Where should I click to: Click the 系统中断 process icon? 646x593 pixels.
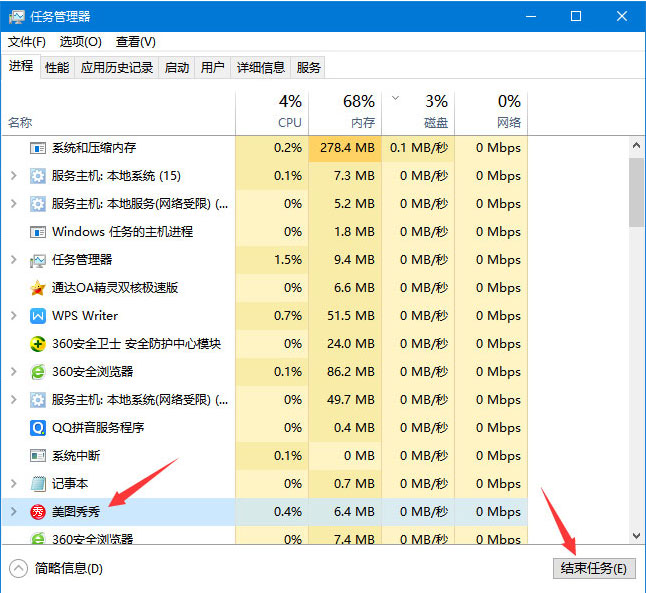(x=38, y=456)
